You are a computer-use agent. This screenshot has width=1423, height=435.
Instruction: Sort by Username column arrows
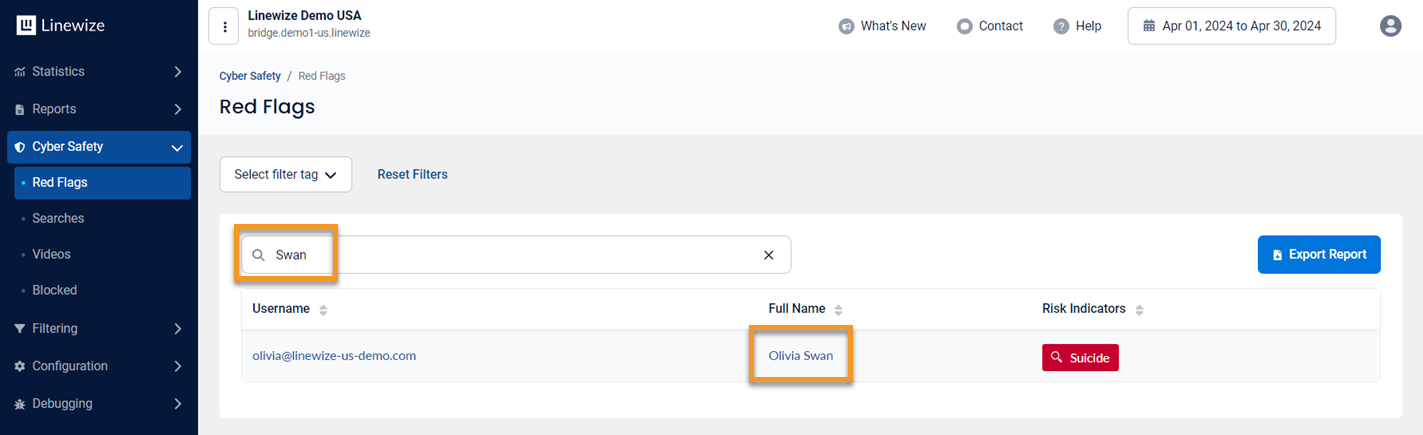pyautogui.click(x=323, y=310)
